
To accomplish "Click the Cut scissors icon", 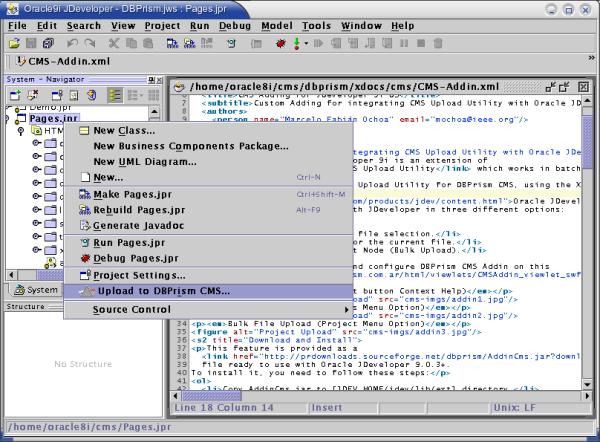I will tap(114, 43).
